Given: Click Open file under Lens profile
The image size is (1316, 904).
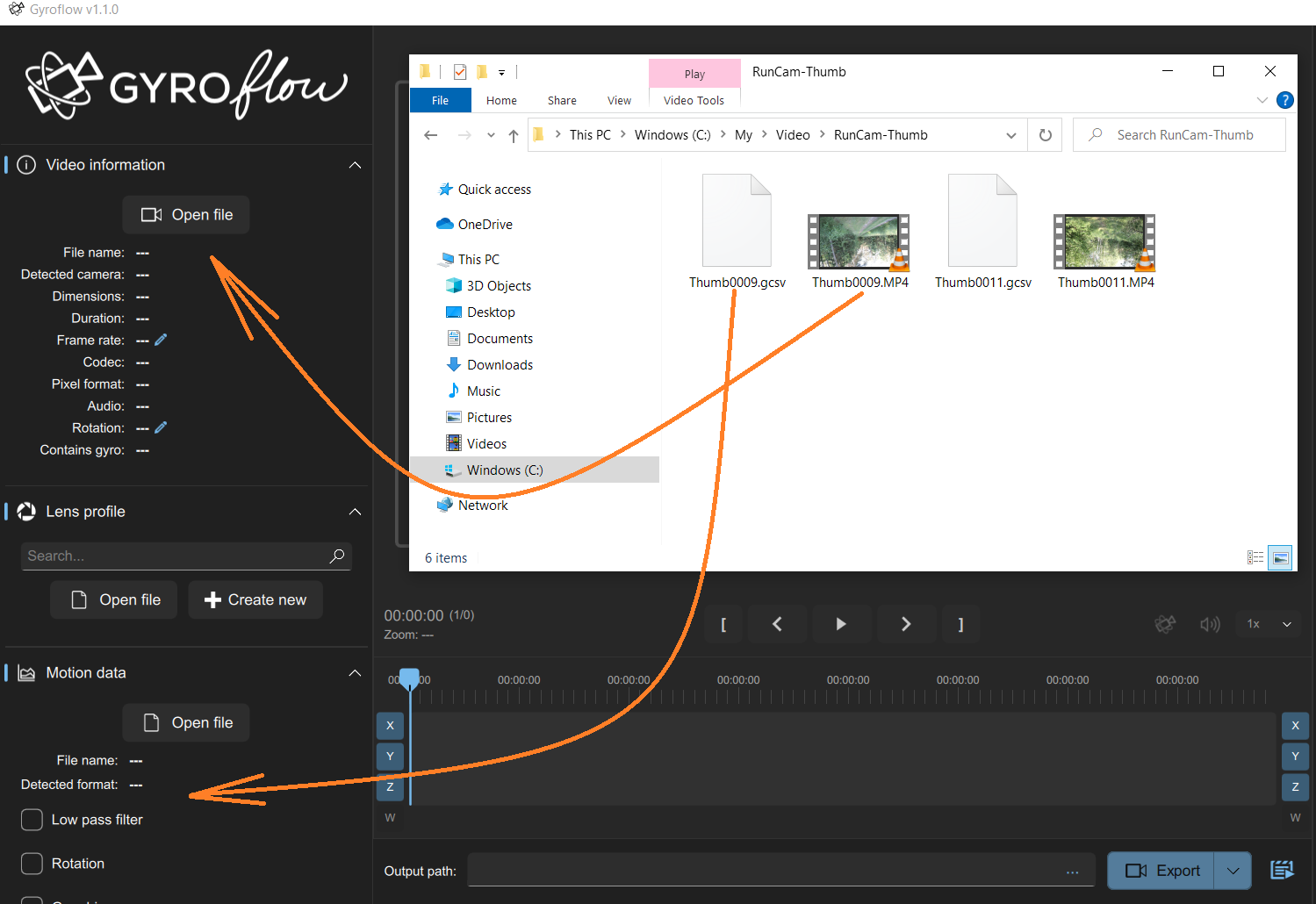Looking at the screenshot, I should pos(113,600).
